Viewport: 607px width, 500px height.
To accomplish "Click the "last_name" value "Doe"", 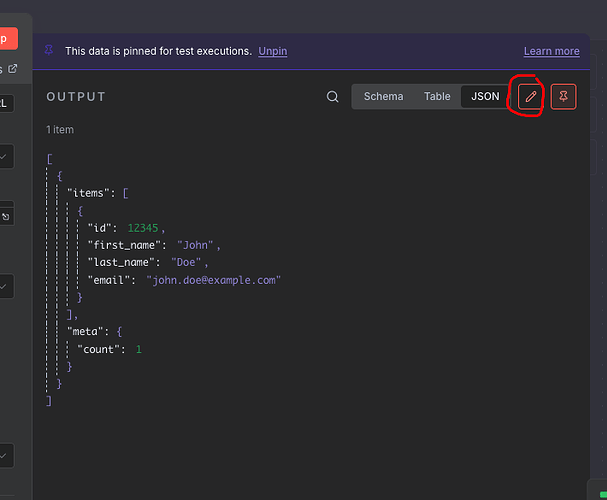I will coord(188,262).
